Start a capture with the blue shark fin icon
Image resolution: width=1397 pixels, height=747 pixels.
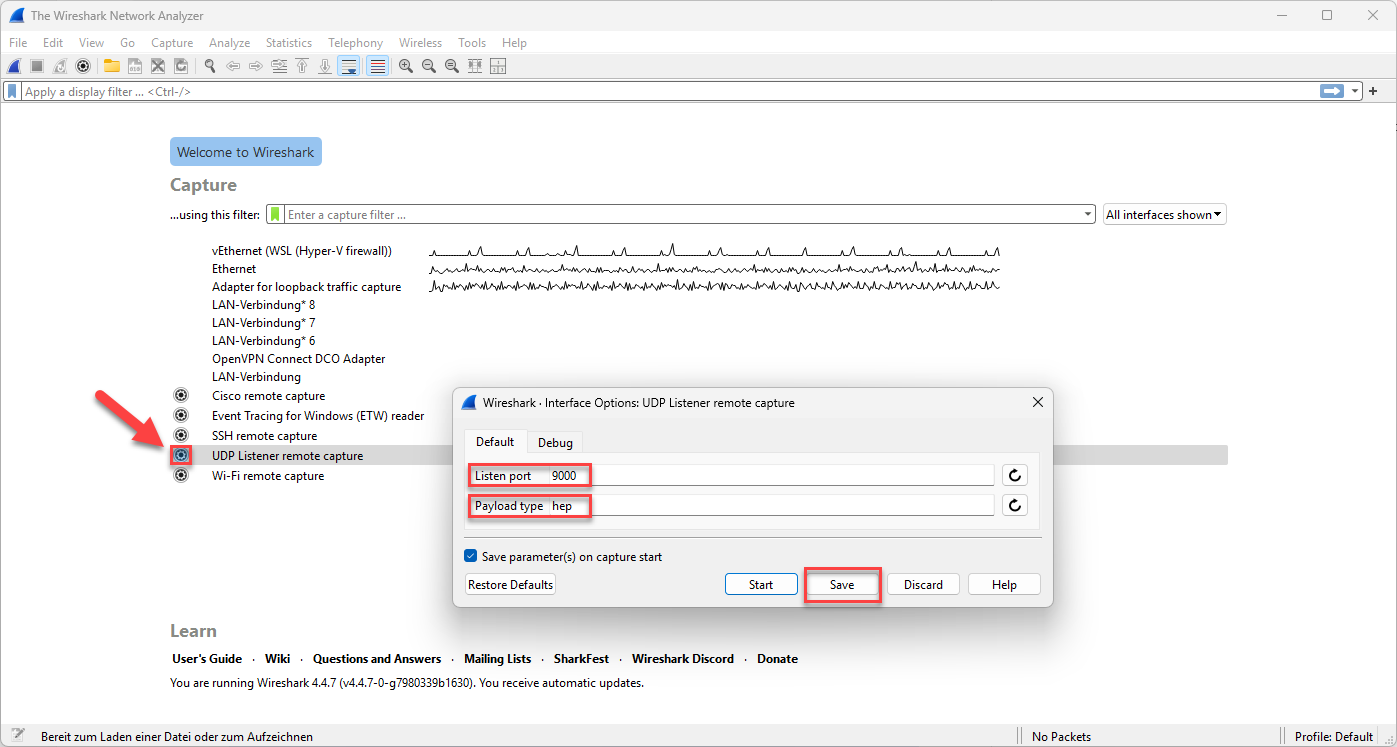pos(13,66)
